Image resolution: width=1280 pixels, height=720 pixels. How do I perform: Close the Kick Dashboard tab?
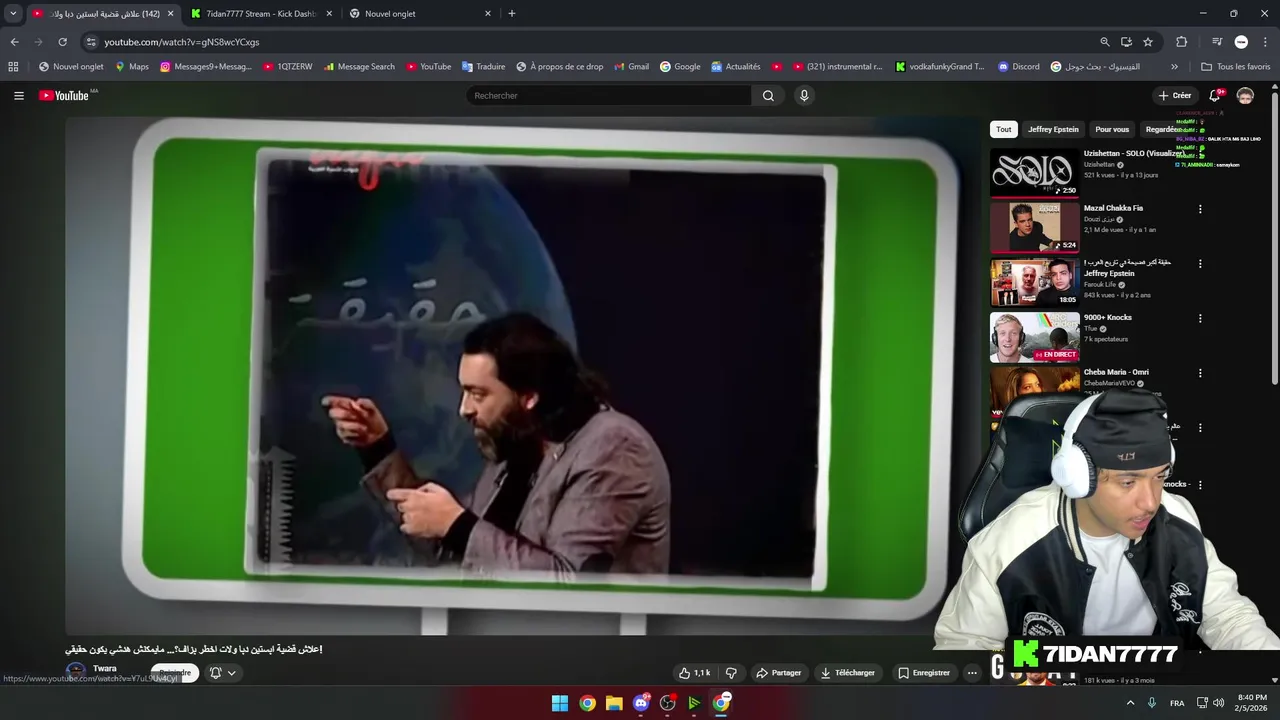point(329,14)
